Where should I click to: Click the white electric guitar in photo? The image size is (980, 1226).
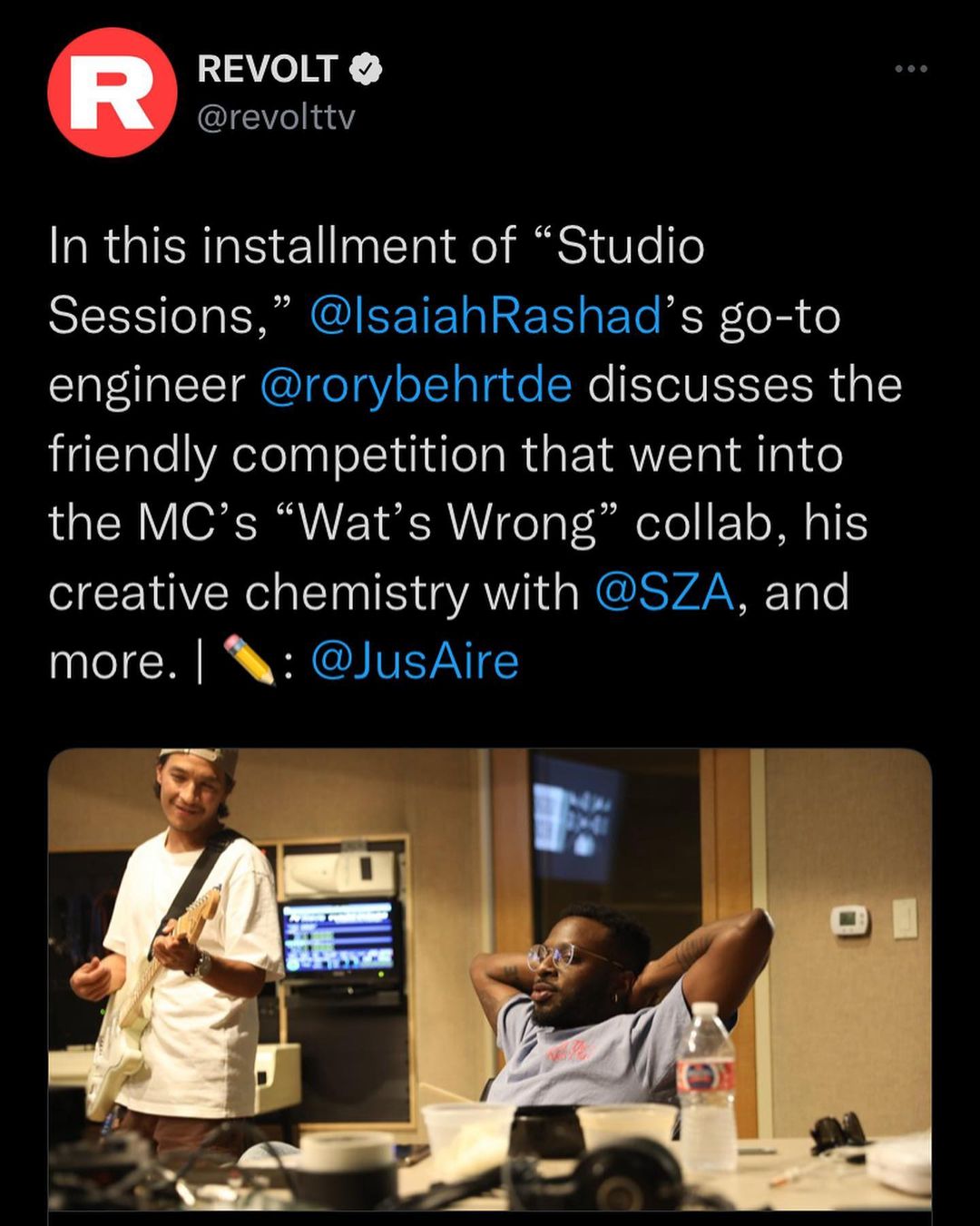[x=136, y=1016]
